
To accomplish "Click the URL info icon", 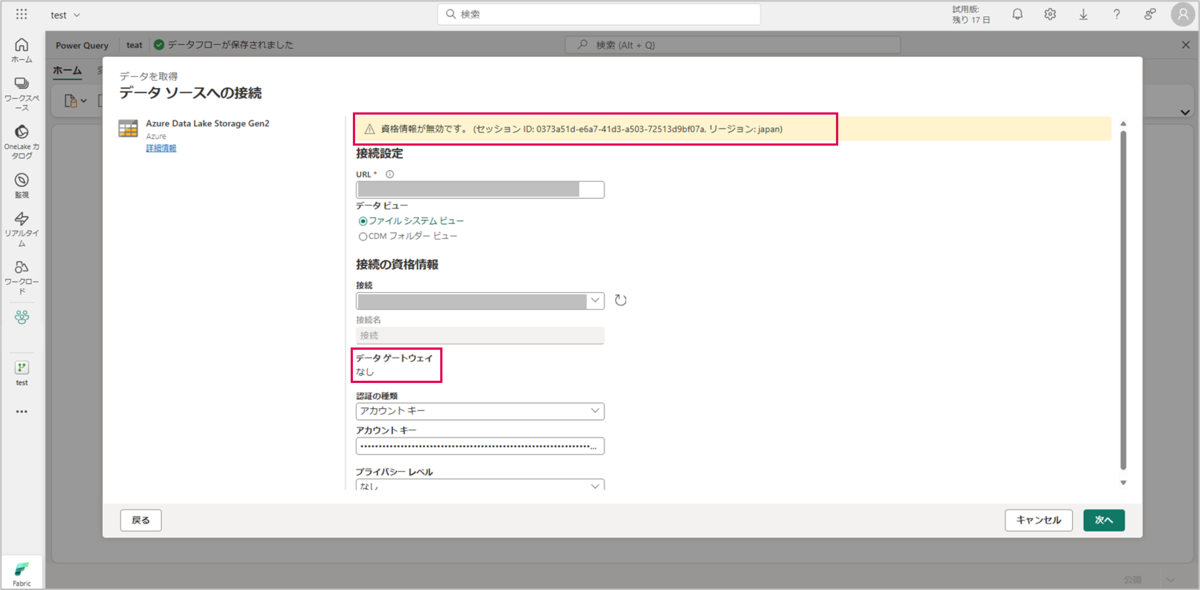I will click(x=390, y=174).
